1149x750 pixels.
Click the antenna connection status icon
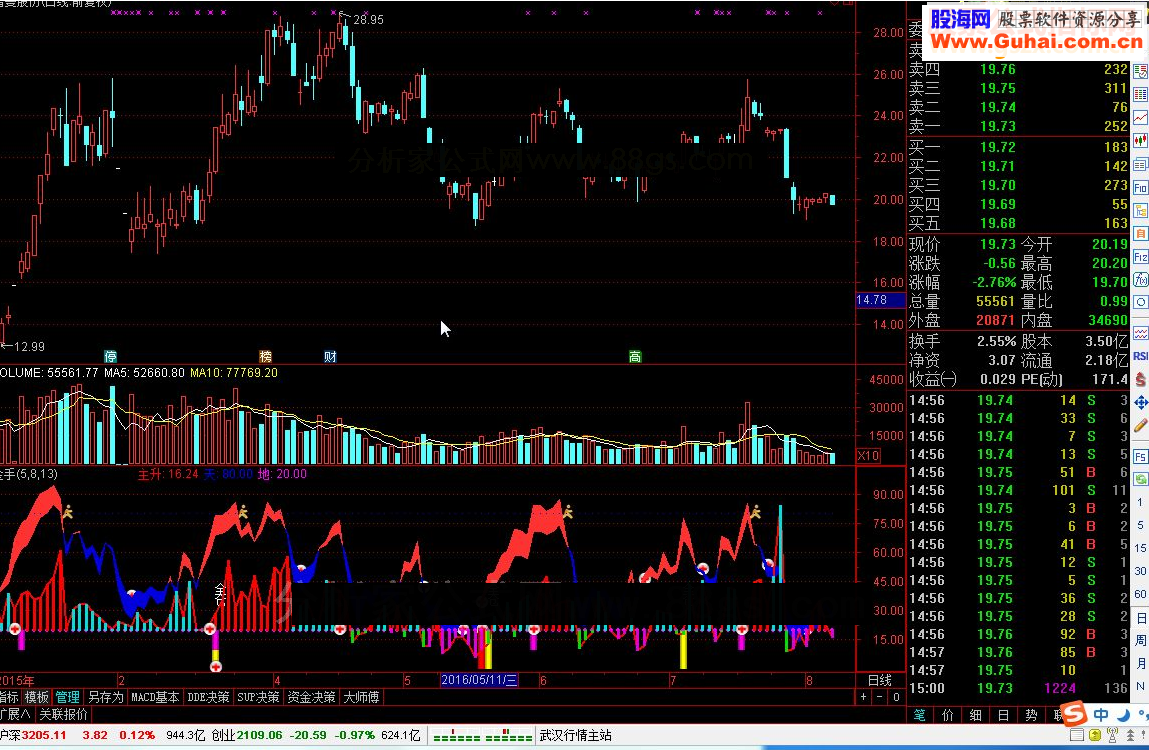pyautogui.click(x=1112, y=735)
